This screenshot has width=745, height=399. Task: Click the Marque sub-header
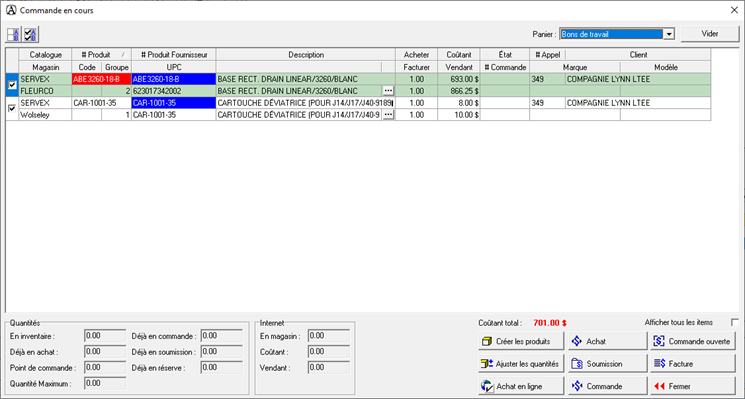click(575, 67)
